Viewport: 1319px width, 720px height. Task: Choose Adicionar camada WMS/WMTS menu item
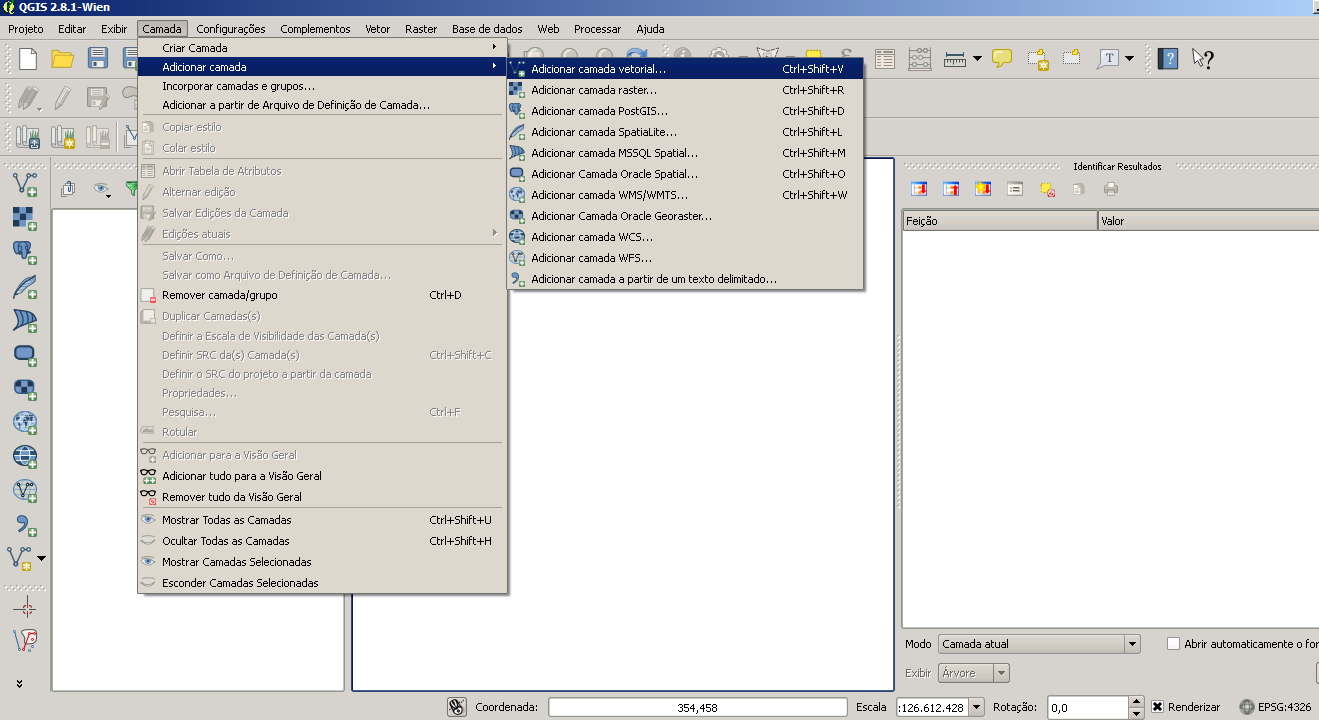[x=685, y=195]
